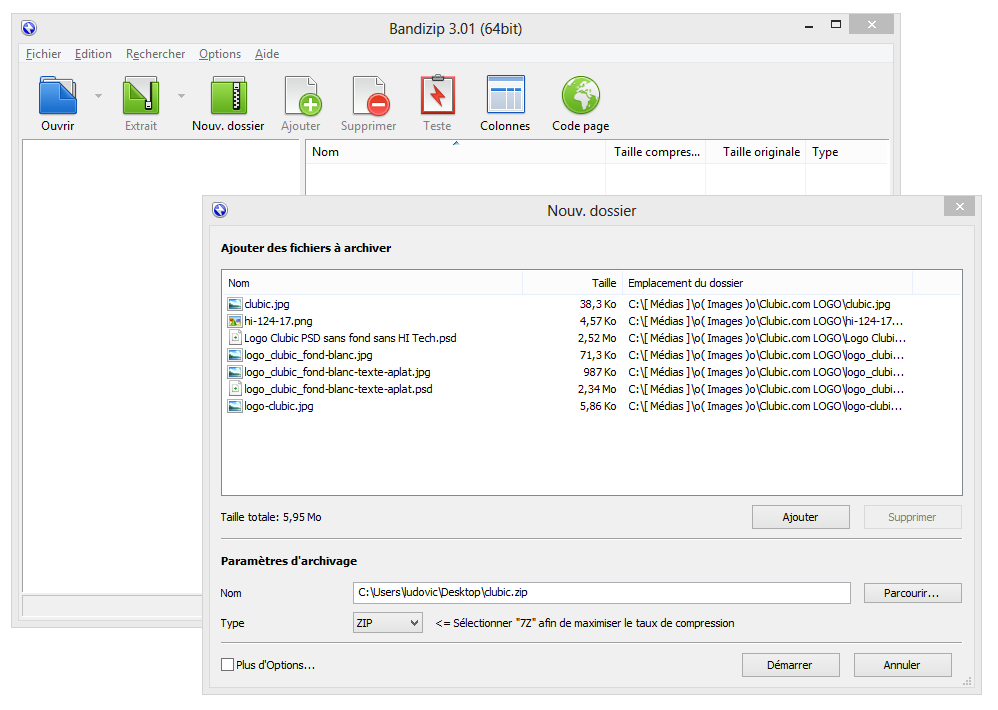Viewport: 998px width, 710px height.
Task: Open the Options menu
Action: click(x=219, y=54)
